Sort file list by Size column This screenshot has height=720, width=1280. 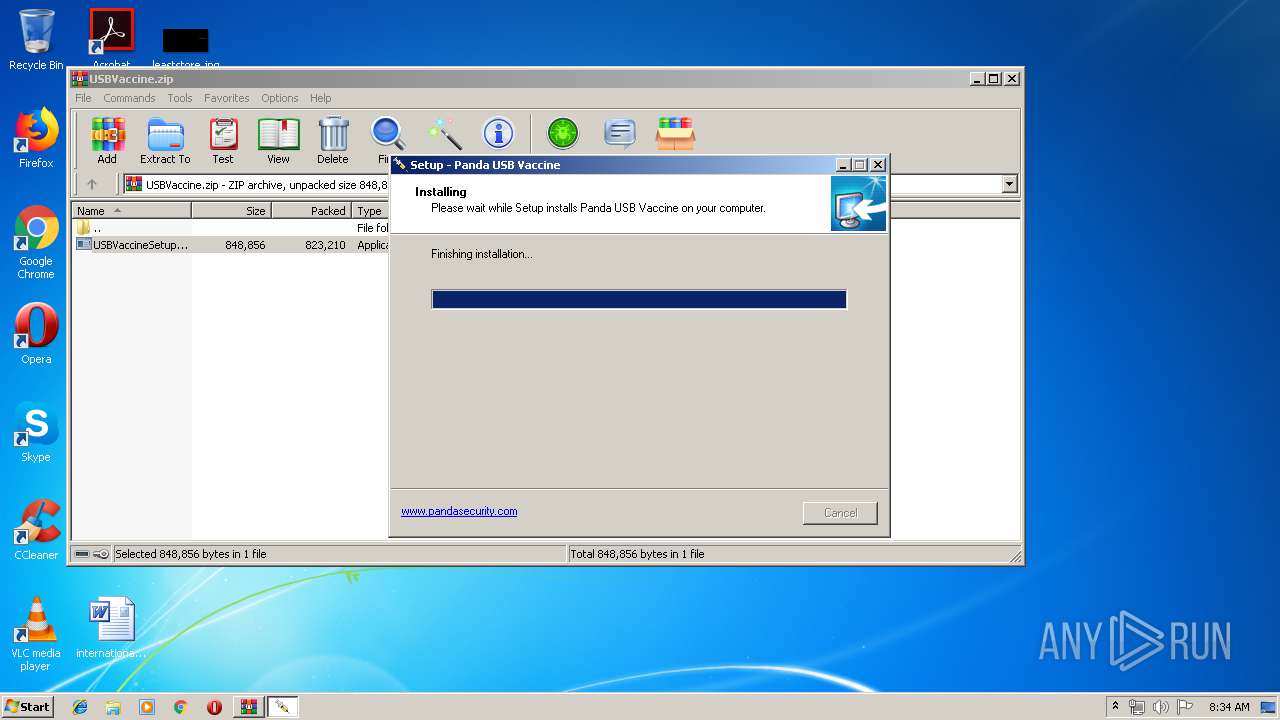click(x=231, y=210)
